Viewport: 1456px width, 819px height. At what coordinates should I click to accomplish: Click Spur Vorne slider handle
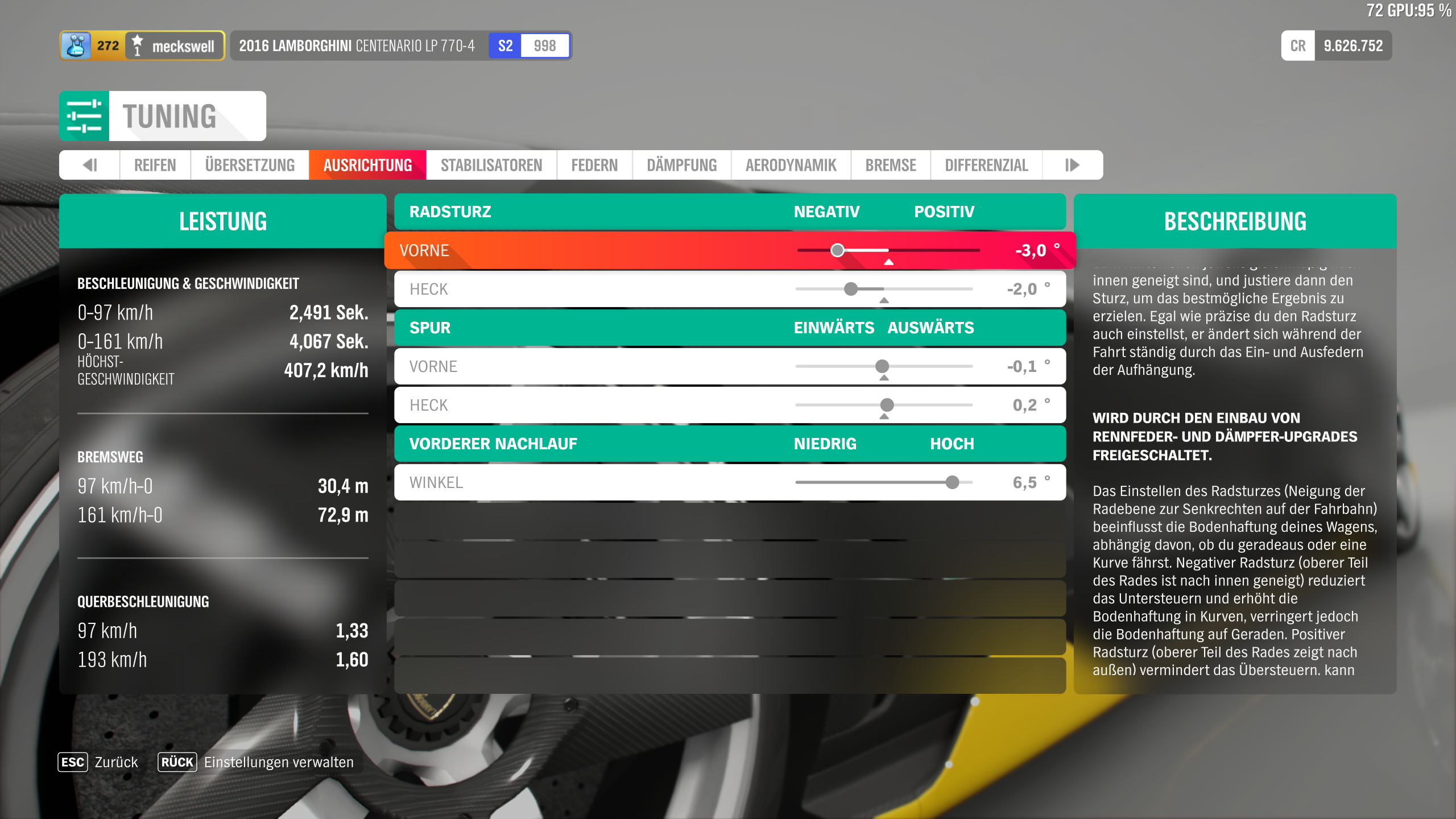pyautogui.click(x=882, y=366)
